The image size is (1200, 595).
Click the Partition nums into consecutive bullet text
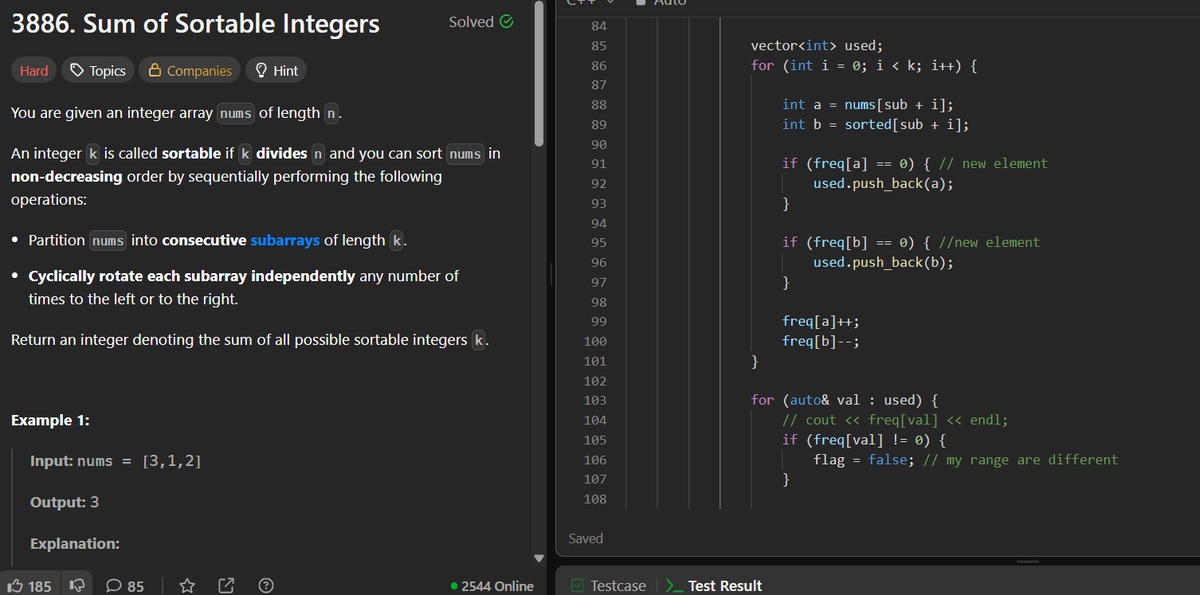point(217,240)
